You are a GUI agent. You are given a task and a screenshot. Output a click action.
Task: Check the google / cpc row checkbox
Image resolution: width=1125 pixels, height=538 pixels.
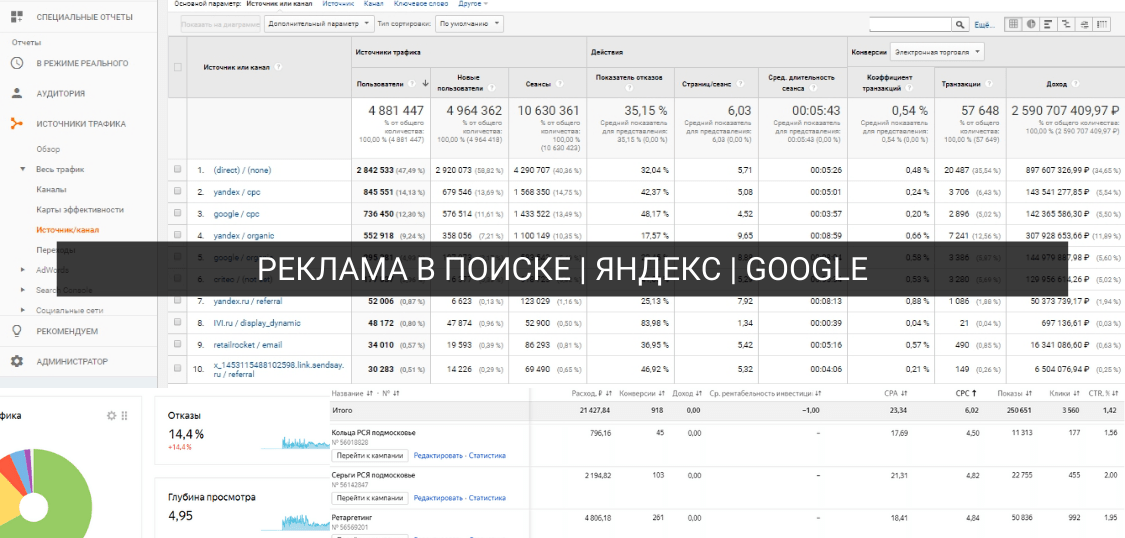(178, 214)
